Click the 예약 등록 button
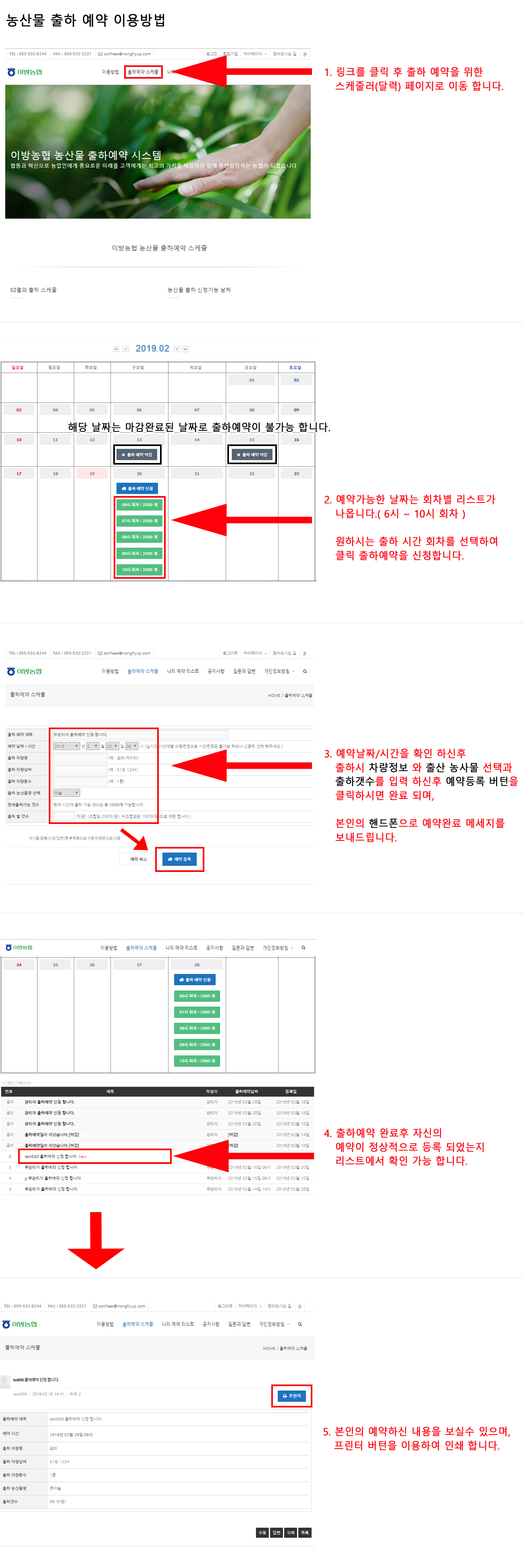 coord(179,859)
